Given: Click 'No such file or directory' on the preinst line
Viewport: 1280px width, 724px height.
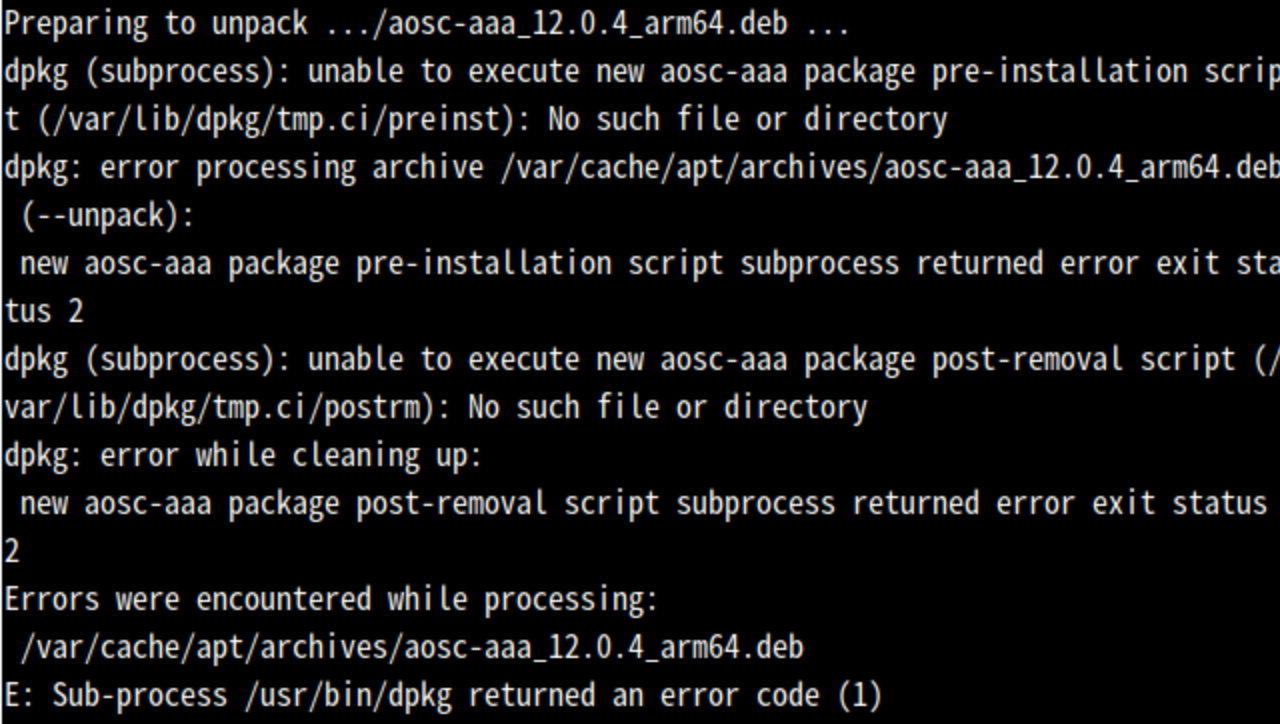Looking at the screenshot, I should 747,120.
